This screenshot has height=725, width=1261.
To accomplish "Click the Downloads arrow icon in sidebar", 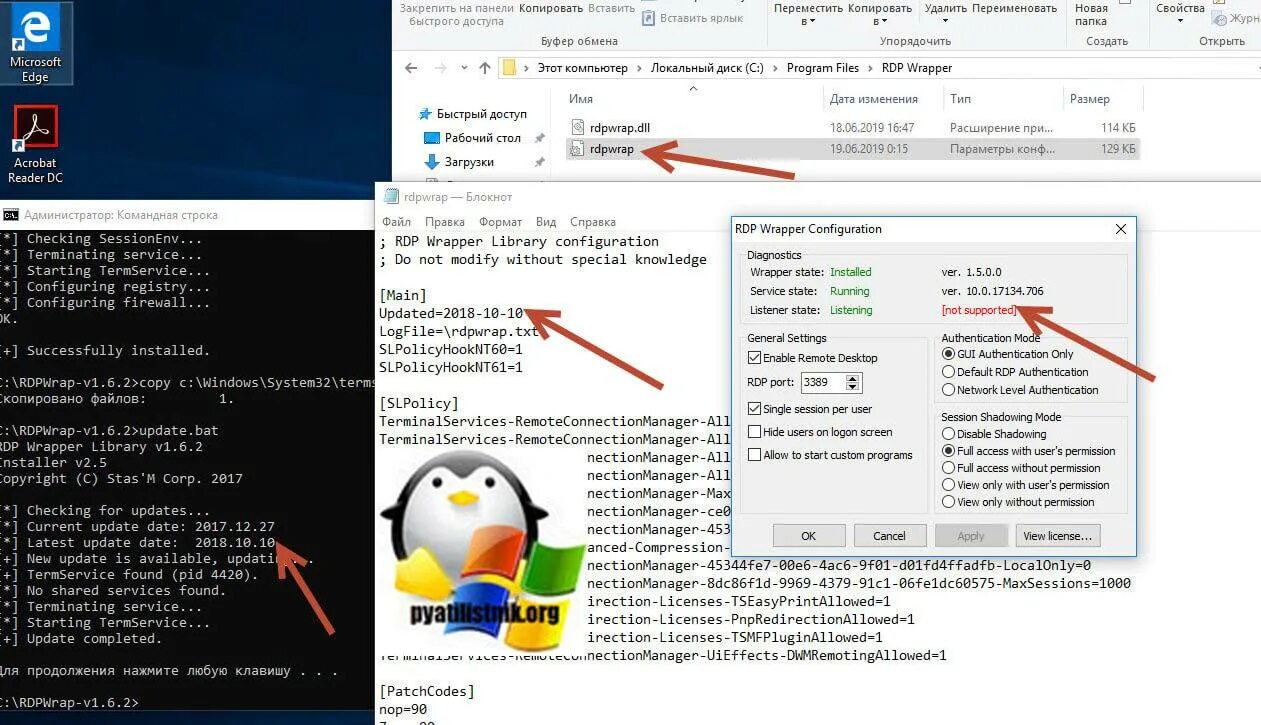I will click(x=432, y=161).
